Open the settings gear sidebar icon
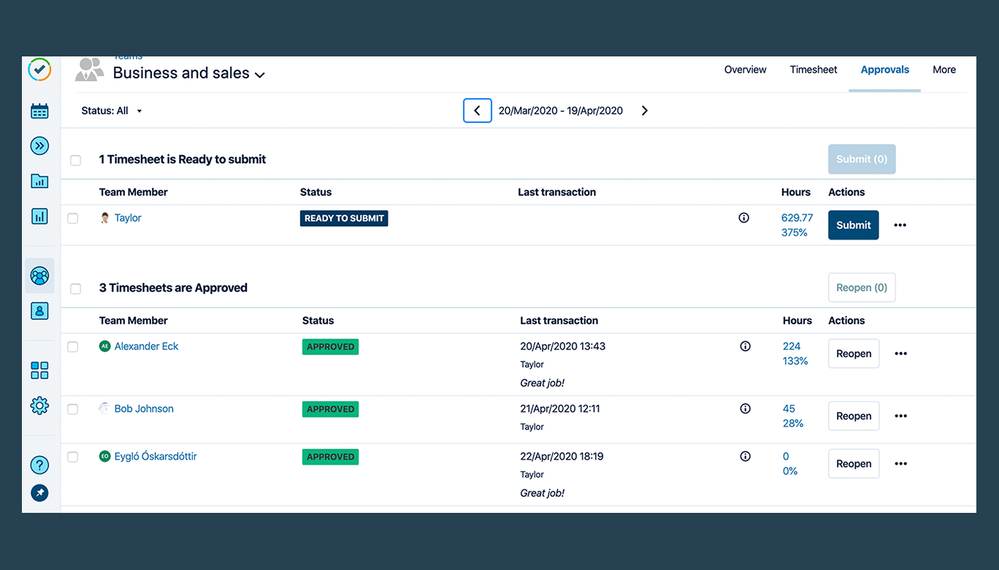999x570 pixels. coord(40,405)
